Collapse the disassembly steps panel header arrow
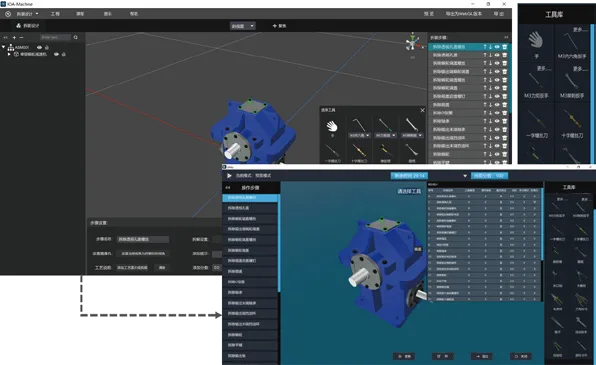This screenshot has height=365, width=596. (x=506, y=37)
